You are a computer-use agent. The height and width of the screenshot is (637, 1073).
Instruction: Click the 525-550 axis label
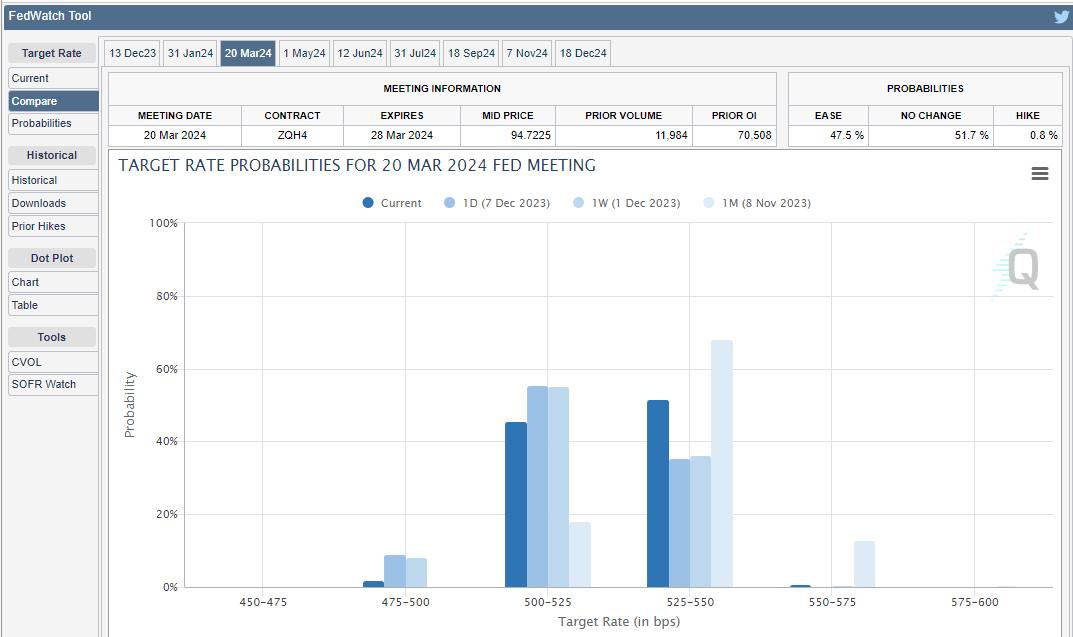click(690, 602)
